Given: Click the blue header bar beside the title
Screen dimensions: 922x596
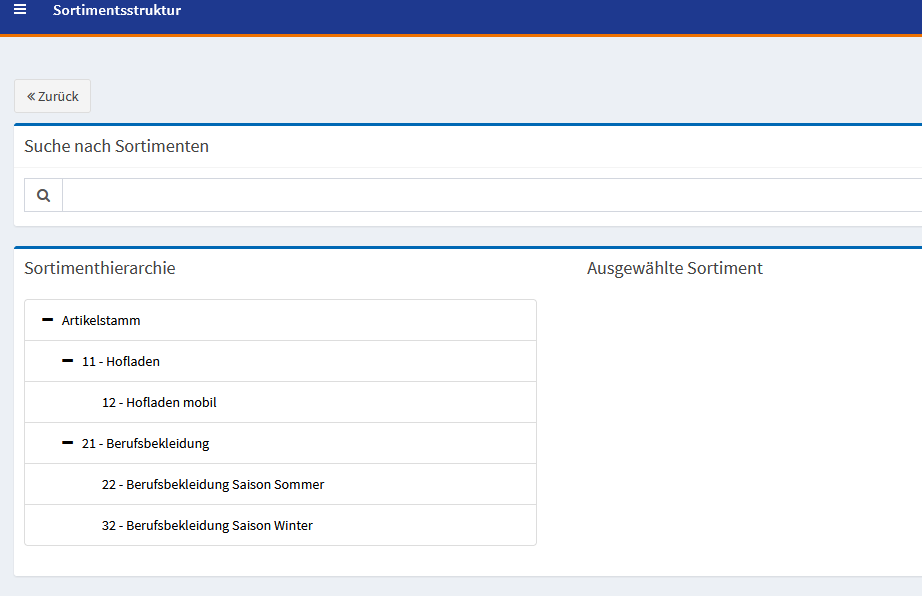Looking at the screenshot, I should 550,14.
